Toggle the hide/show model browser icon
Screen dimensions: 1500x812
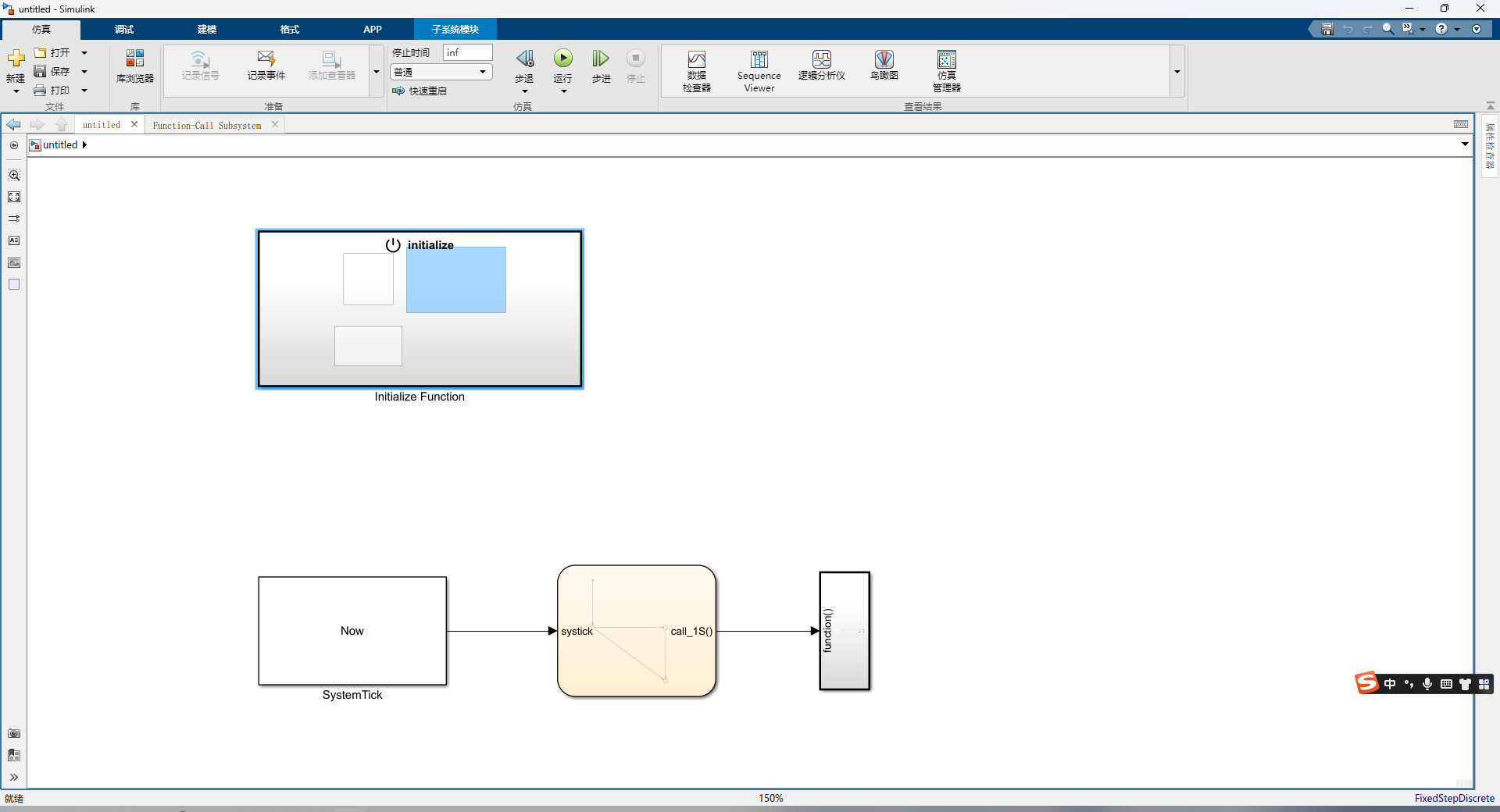coord(14,145)
